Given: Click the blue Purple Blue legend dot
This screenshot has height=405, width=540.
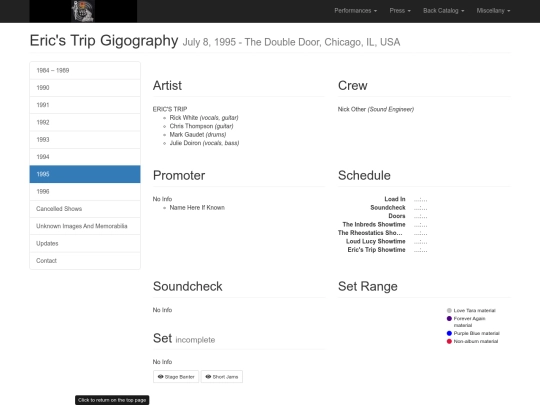Looking at the screenshot, I should [449, 333].
